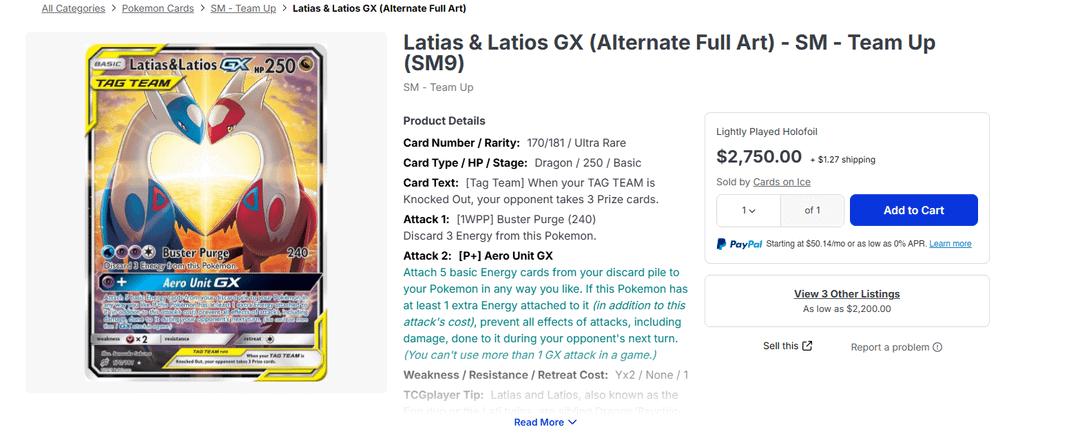Open the Pokemon Cards breadcrumb
The image size is (1080, 438).
[x=157, y=9]
